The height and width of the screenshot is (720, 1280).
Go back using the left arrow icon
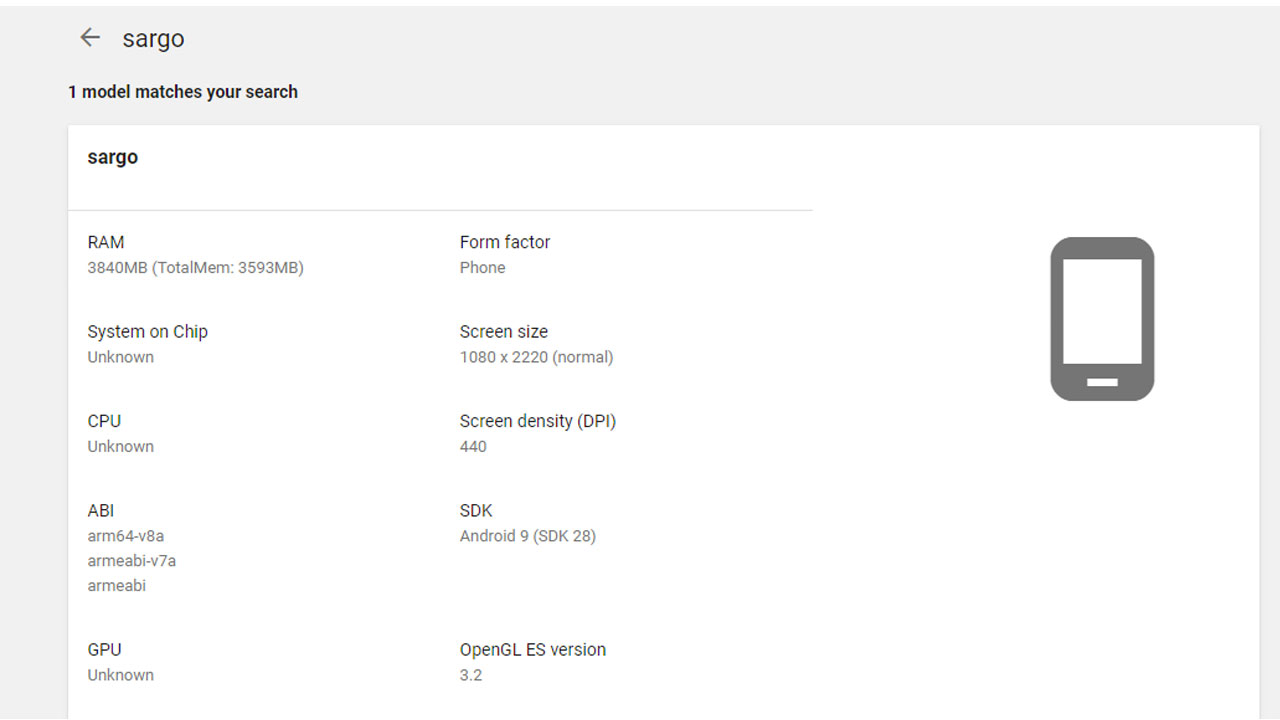click(x=90, y=38)
